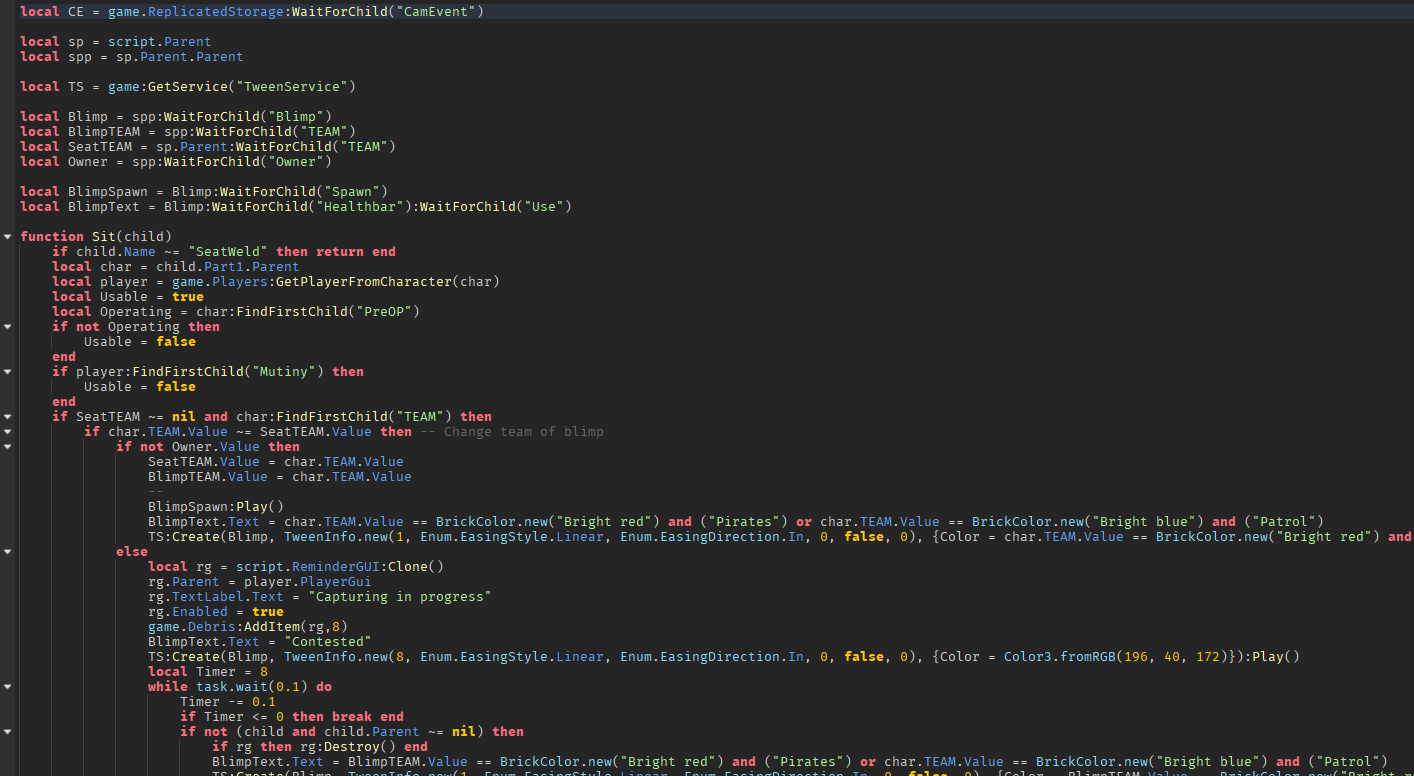1414x776 pixels.
Task: Click the 'local SeatTEAM' declaration line
Action: [208, 147]
